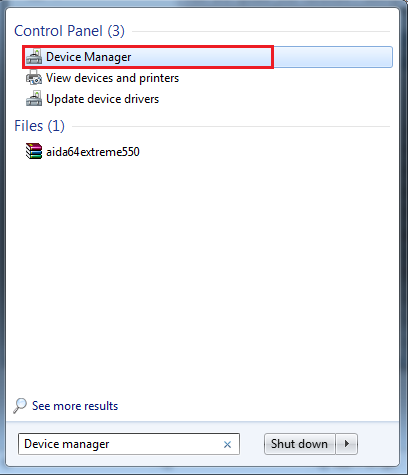
Task: Click the highlighted row right of Device Manager
Action: [x=333, y=57]
